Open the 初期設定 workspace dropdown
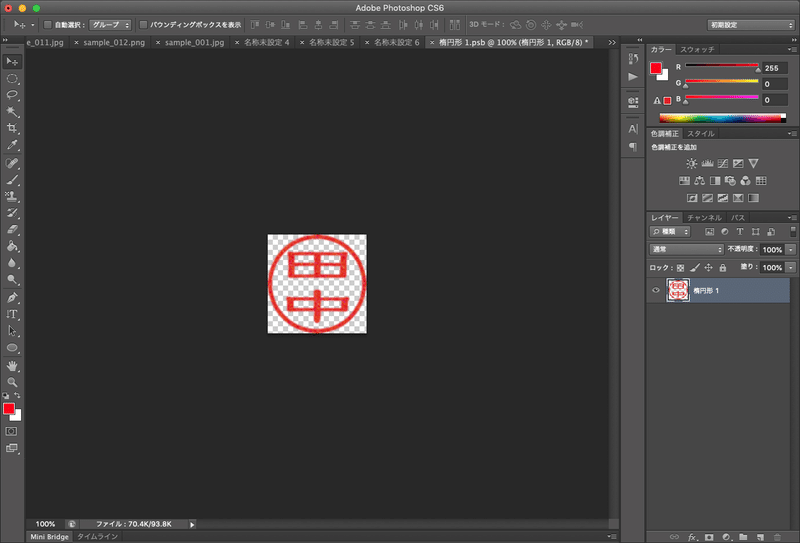This screenshot has height=543, width=800. coord(751,24)
